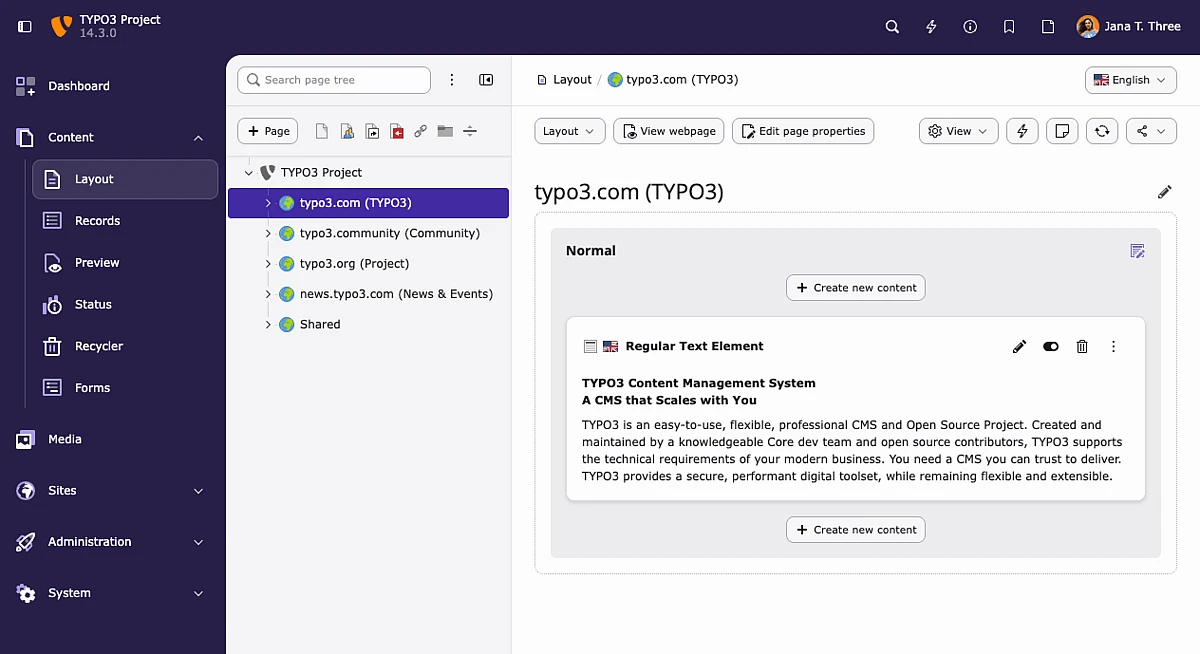Open the Records module
This screenshot has width=1200, height=654.
click(97, 221)
